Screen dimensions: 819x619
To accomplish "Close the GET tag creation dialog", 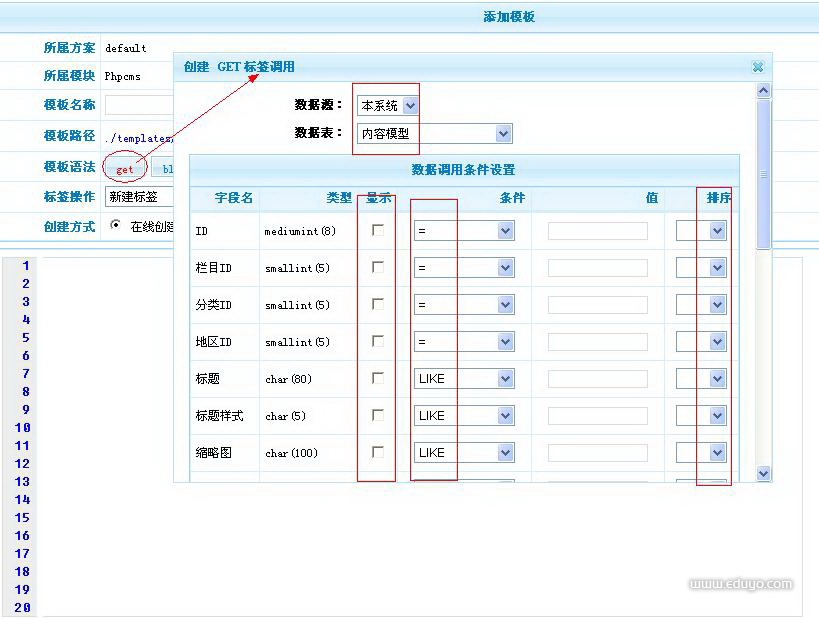I will pyautogui.click(x=758, y=67).
